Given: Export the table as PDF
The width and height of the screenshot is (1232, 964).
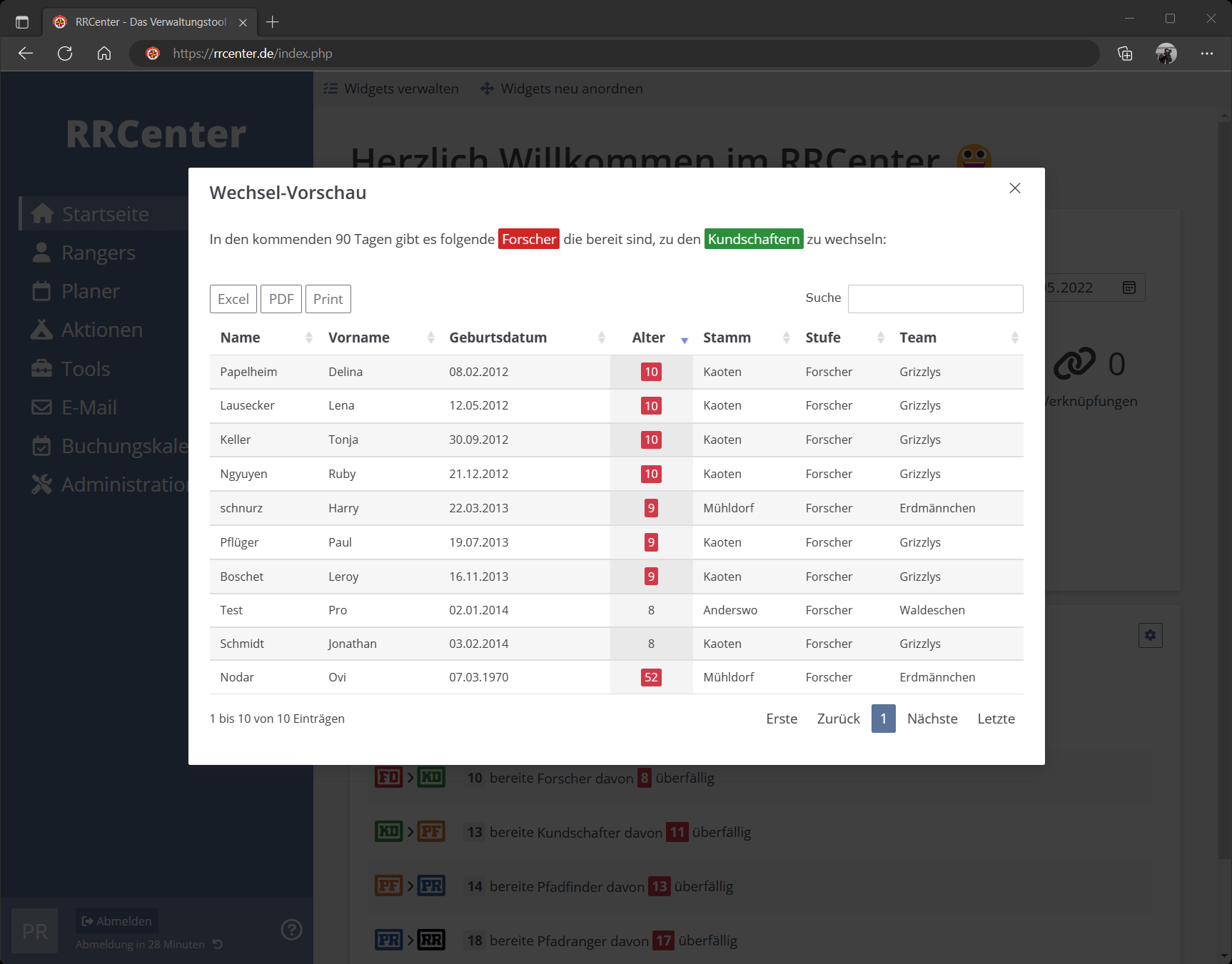Looking at the screenshot, I should tap(281, 299).
